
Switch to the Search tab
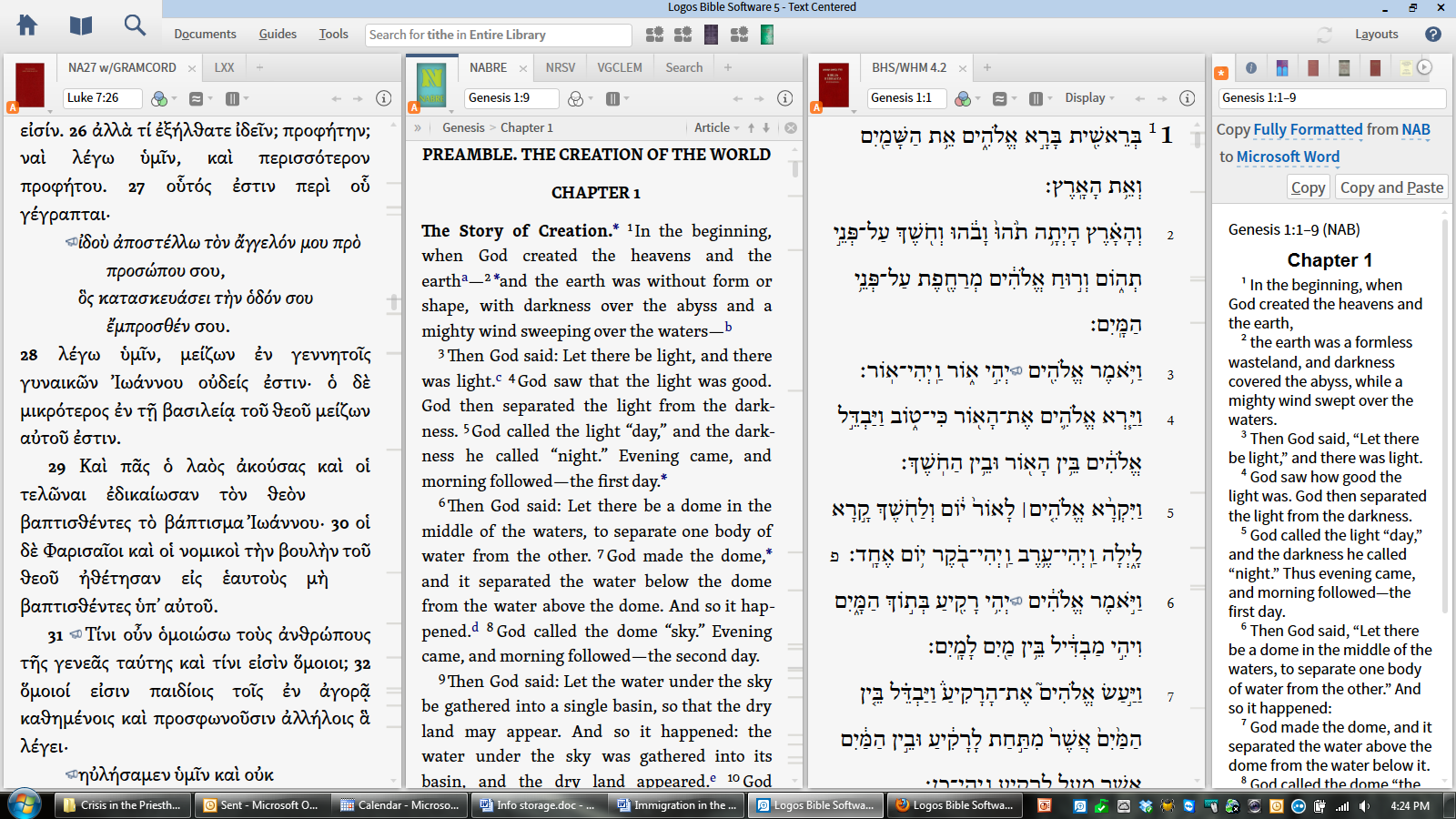pos(684,67)
